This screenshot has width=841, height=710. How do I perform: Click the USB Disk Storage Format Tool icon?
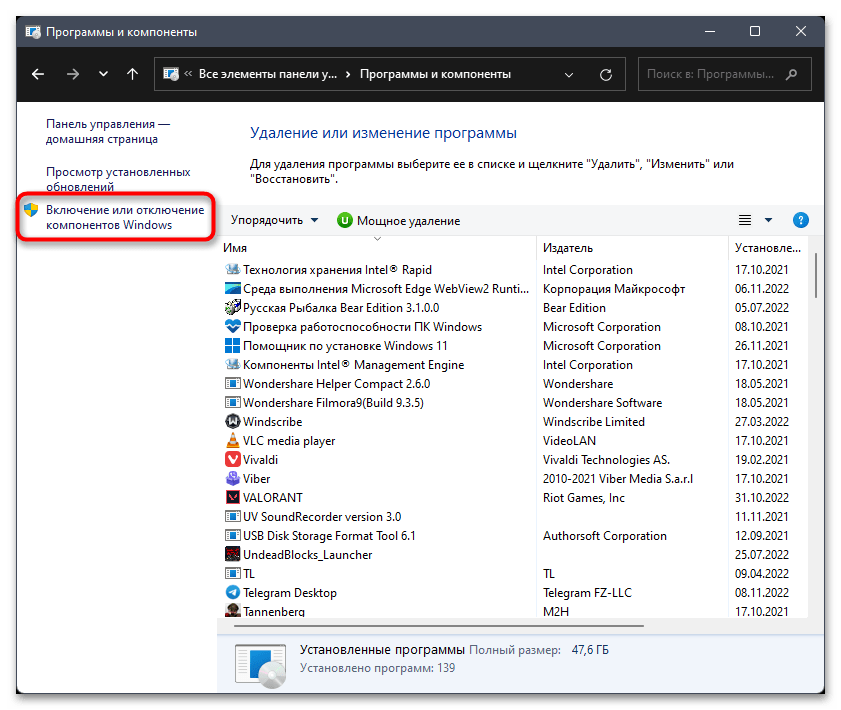pos(232,535)
